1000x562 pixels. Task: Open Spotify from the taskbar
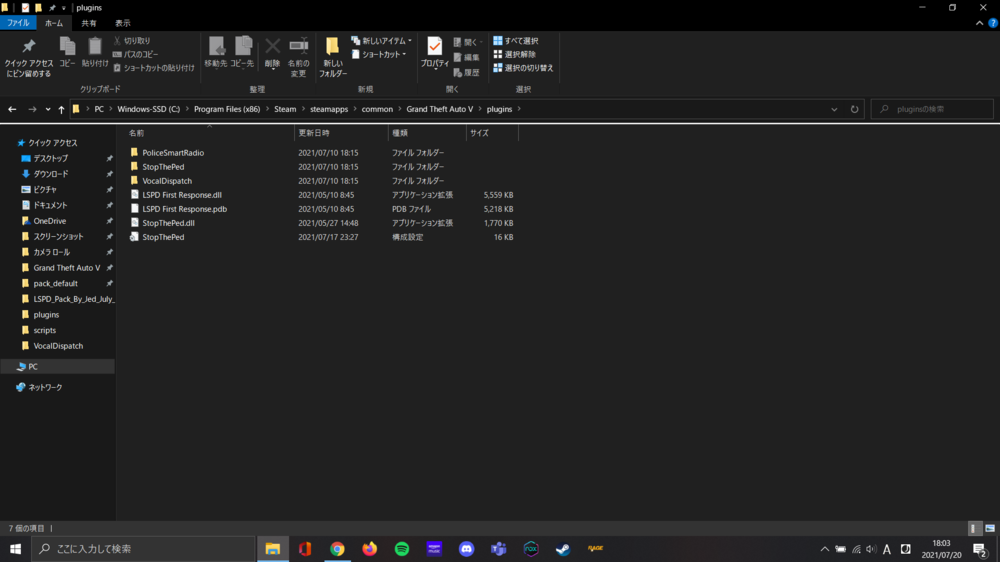(402, 549)
